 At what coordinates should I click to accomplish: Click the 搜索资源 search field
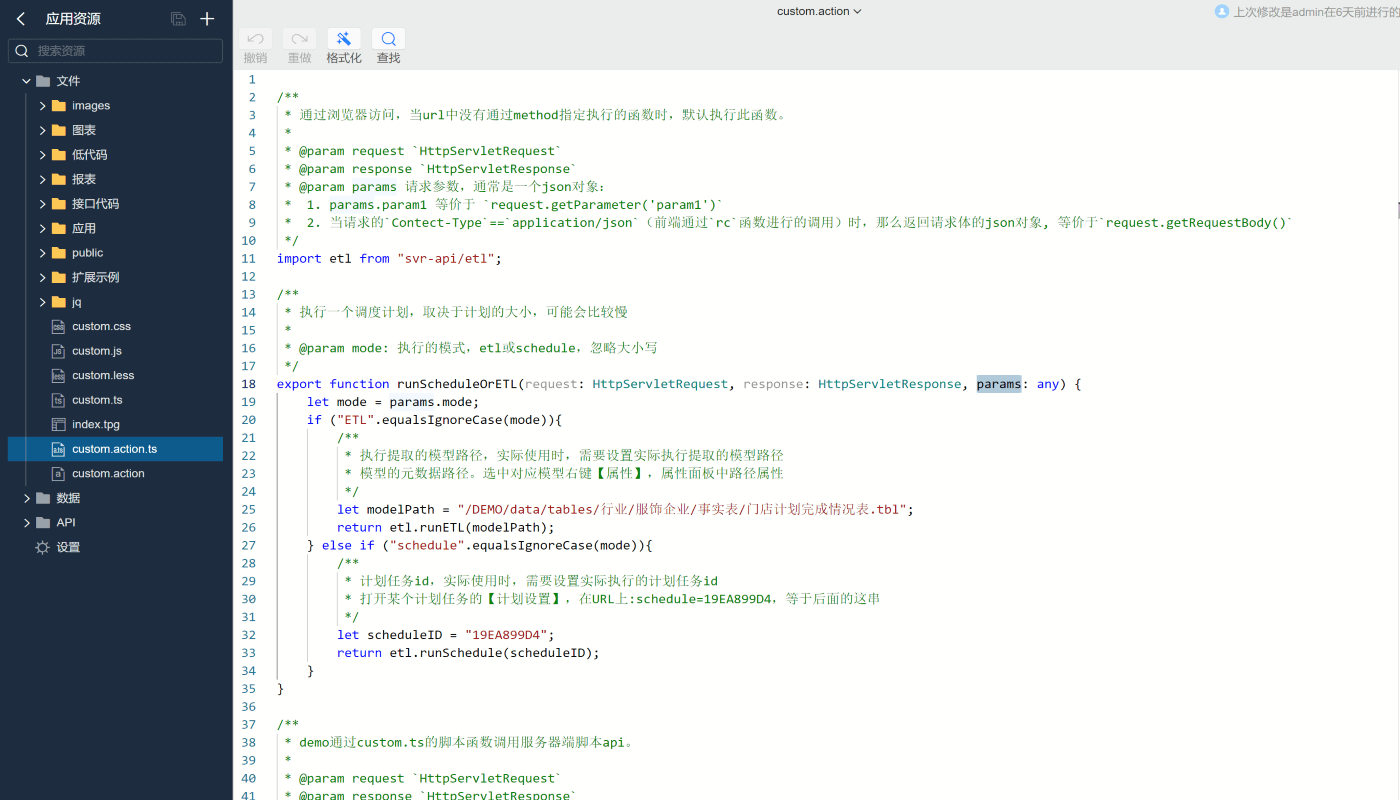[125, 51]
